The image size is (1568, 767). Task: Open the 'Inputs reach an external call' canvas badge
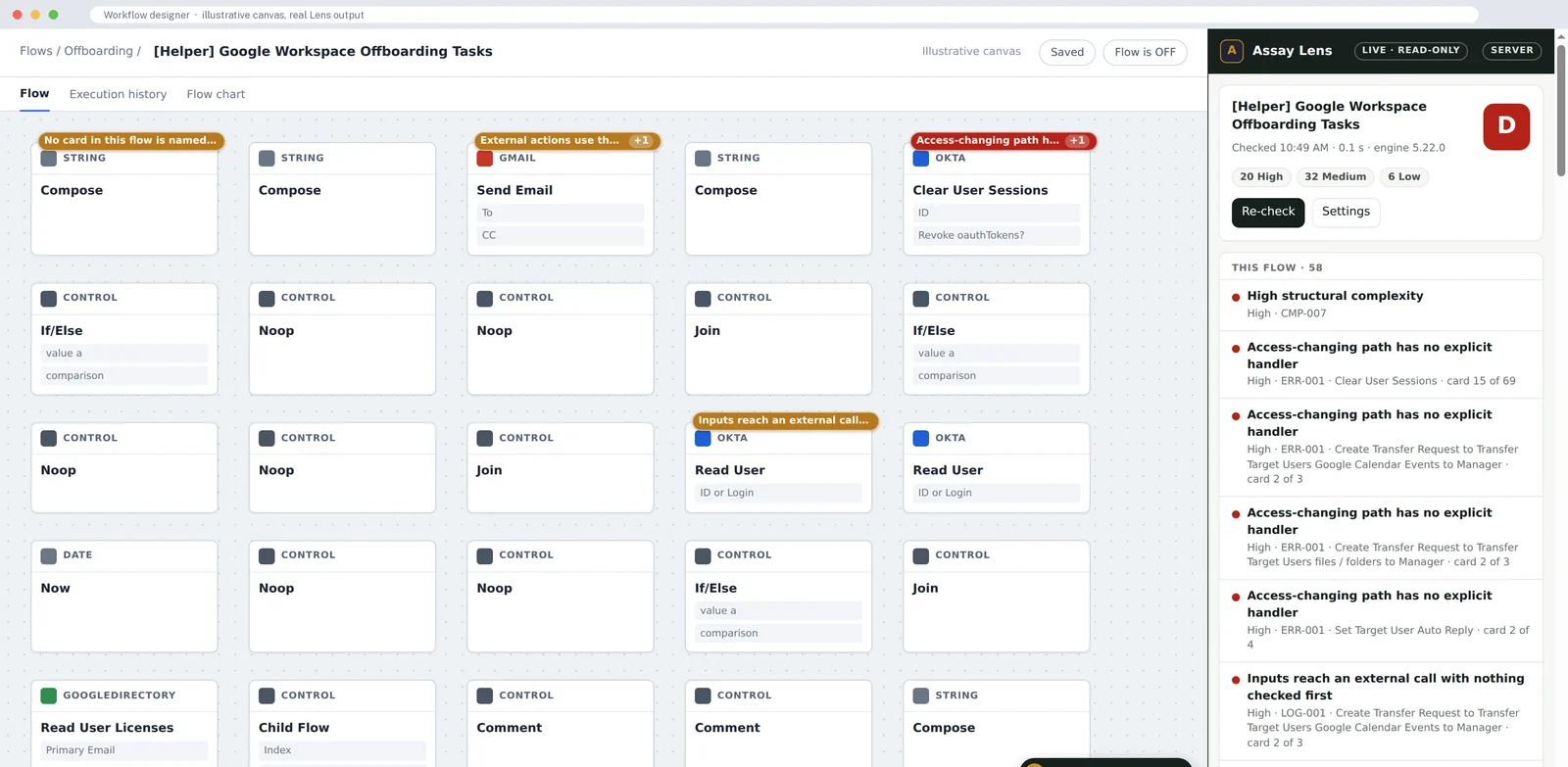tap(785, 421)
